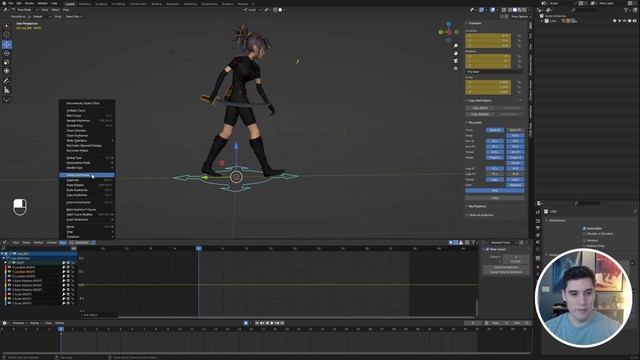Click graph editor type icon at header left
Image resolution: width=640 pixels, height=360 pixels.
5,242
